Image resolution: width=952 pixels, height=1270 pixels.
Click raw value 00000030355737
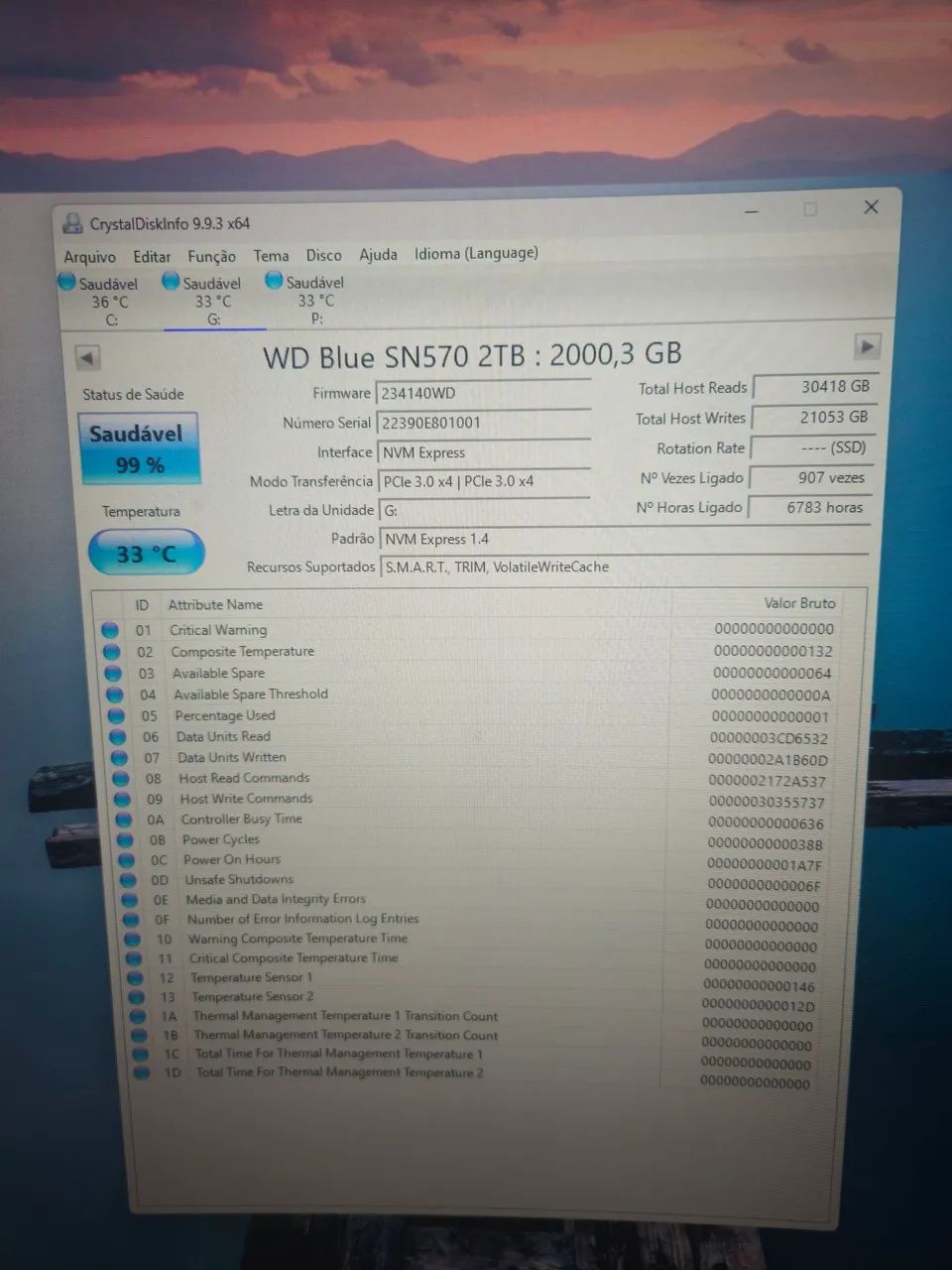pyautogui.click(x=767, y=802)
